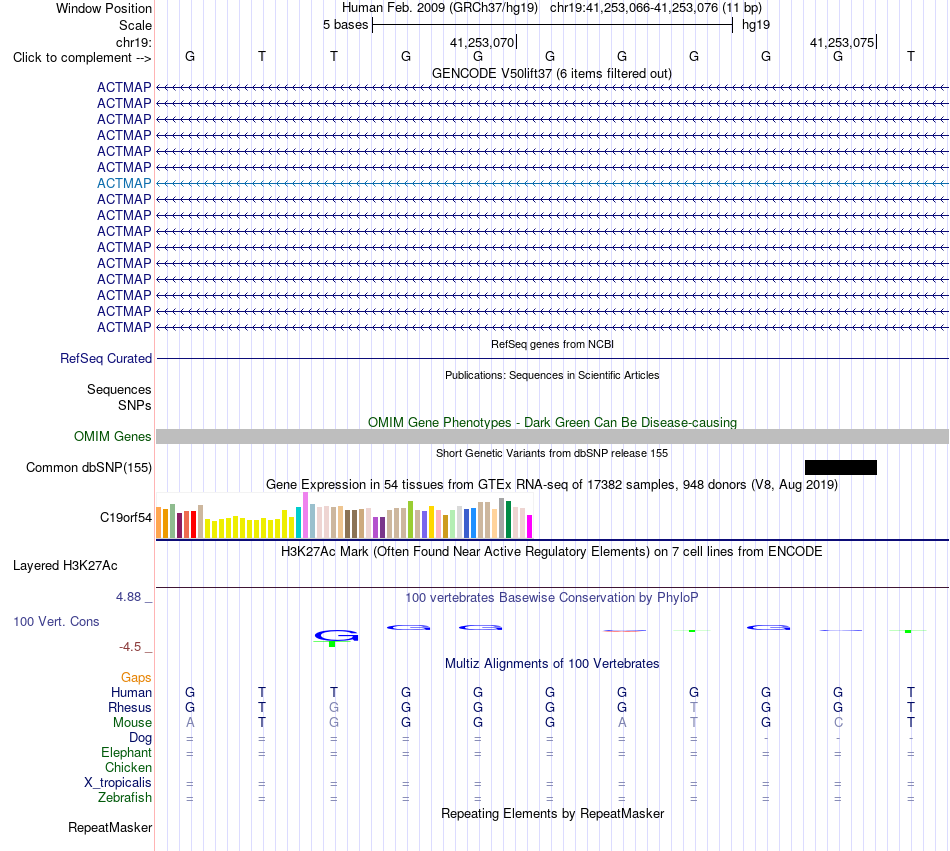The width and height of the screenshot is (950, 851).
Task: Click the gray OMIM Genes bar
Action: tap(553, 436)
